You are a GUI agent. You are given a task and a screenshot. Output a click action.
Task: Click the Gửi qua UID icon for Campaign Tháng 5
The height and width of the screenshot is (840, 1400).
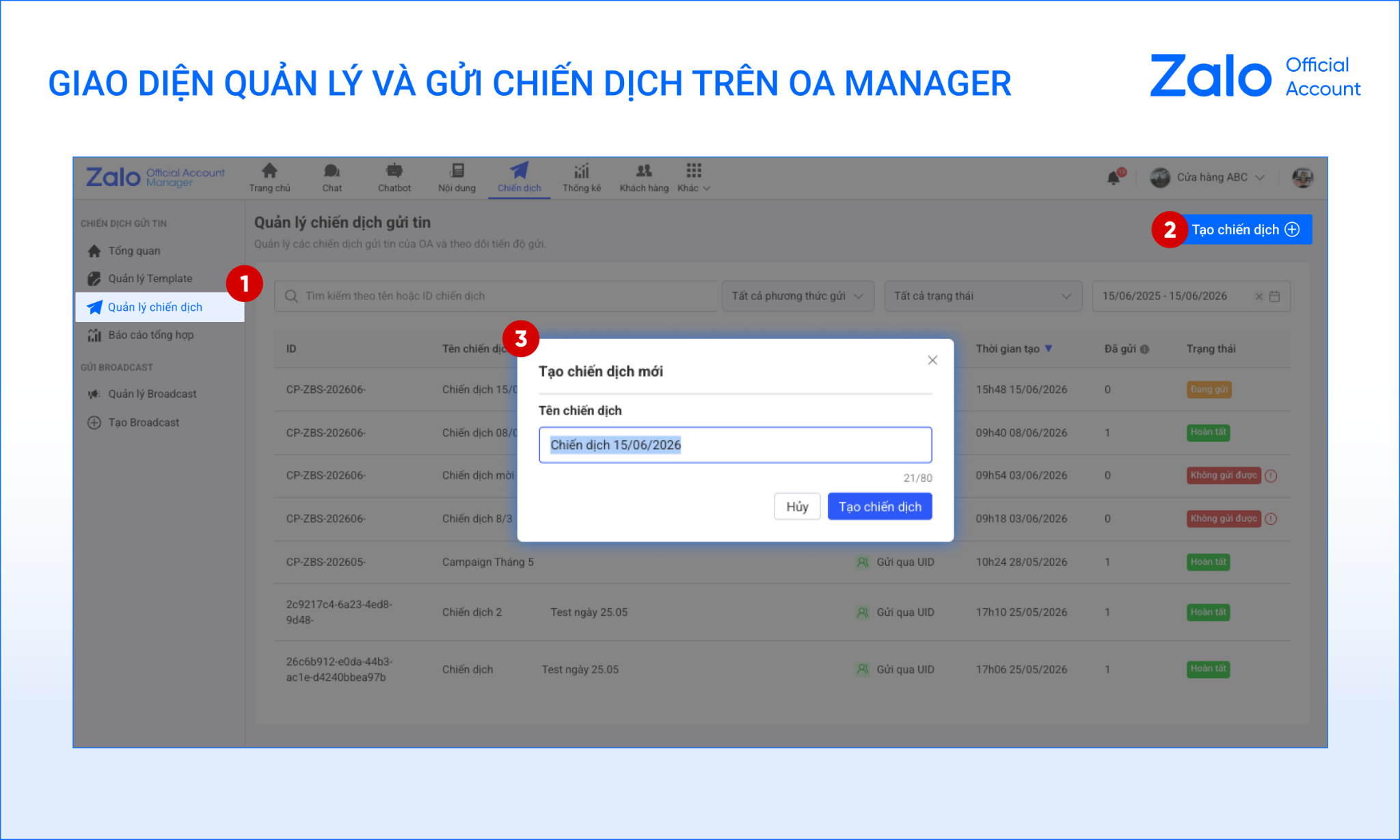coord(863,562)
